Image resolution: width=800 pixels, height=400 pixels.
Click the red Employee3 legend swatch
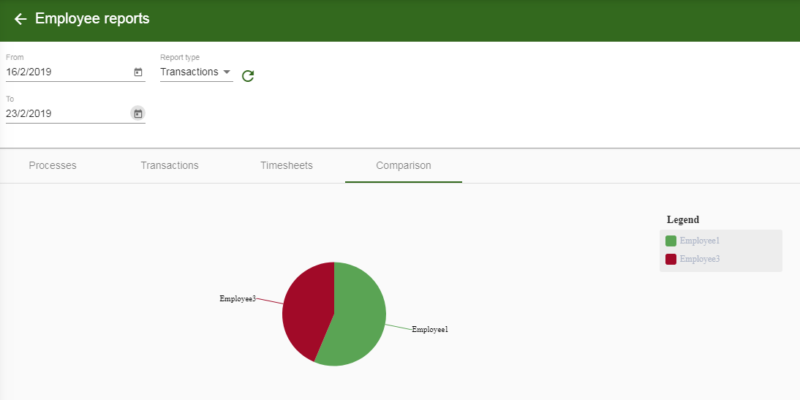click(x=670, y=259)
